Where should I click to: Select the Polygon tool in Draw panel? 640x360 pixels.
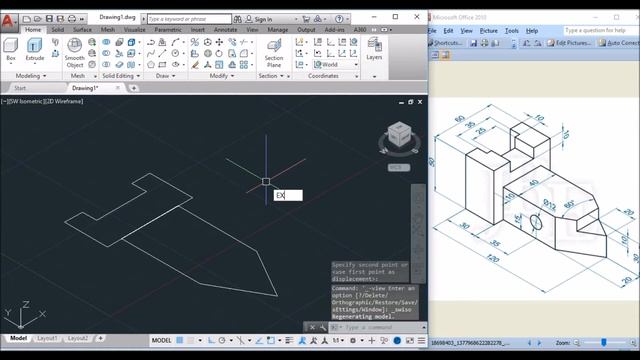151,64
